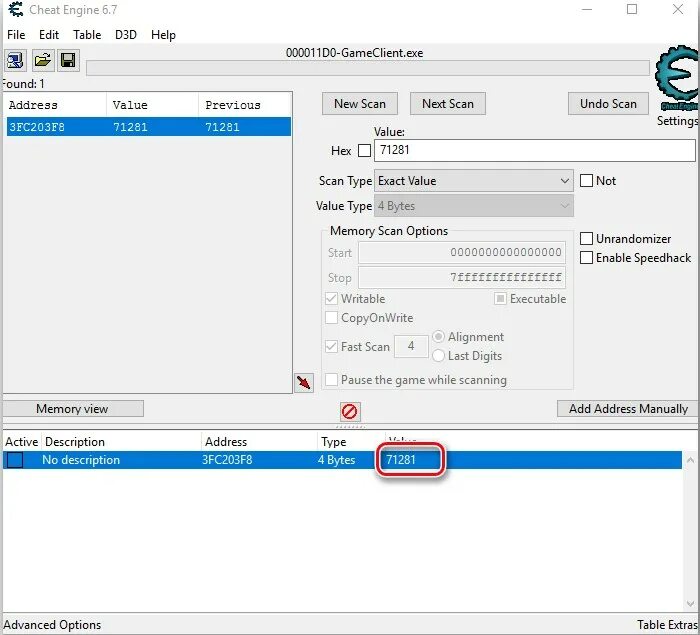Open the Scan Type dropdown

(x=474, y=181)
